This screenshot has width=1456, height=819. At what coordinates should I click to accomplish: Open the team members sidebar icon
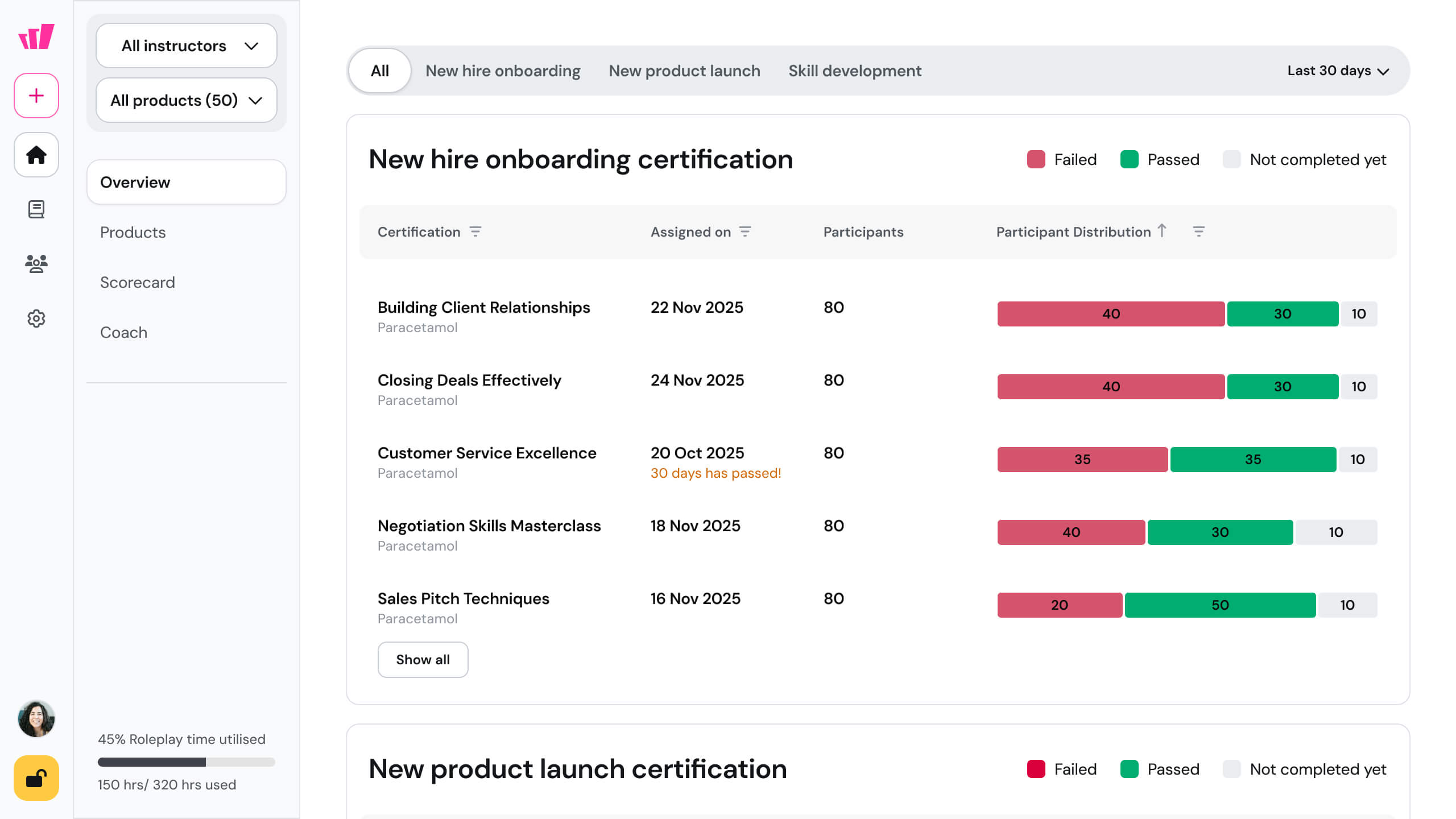[36, 263]
